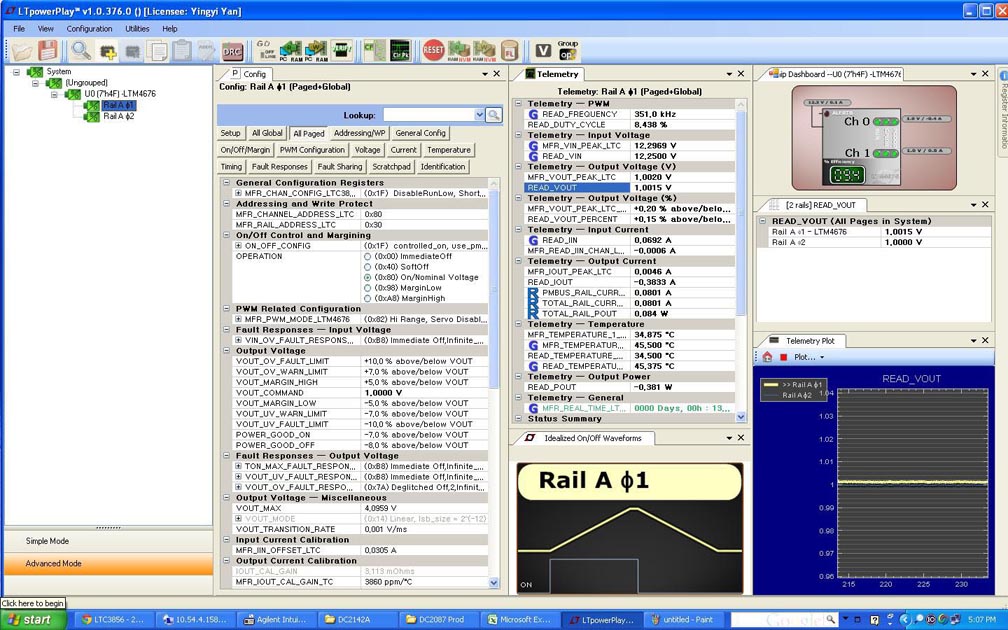Select the Idealized On/Off Waveforms tab
The height and width of the screenshot is (630, 1008).
tap(586, 438)
